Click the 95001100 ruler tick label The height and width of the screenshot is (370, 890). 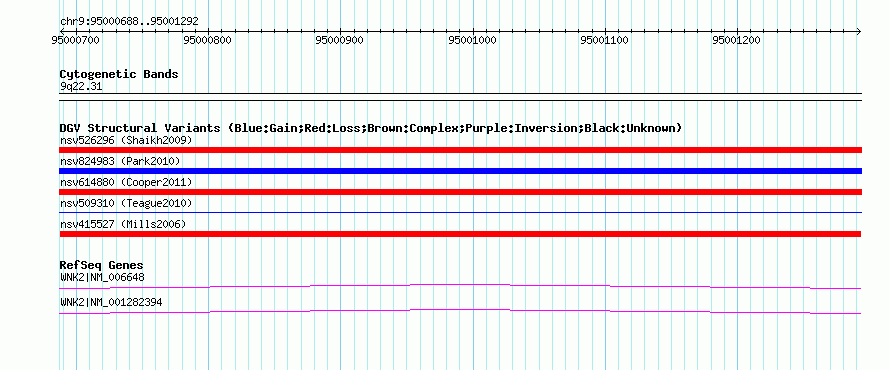pyautogui.click(x=605, y=40)
